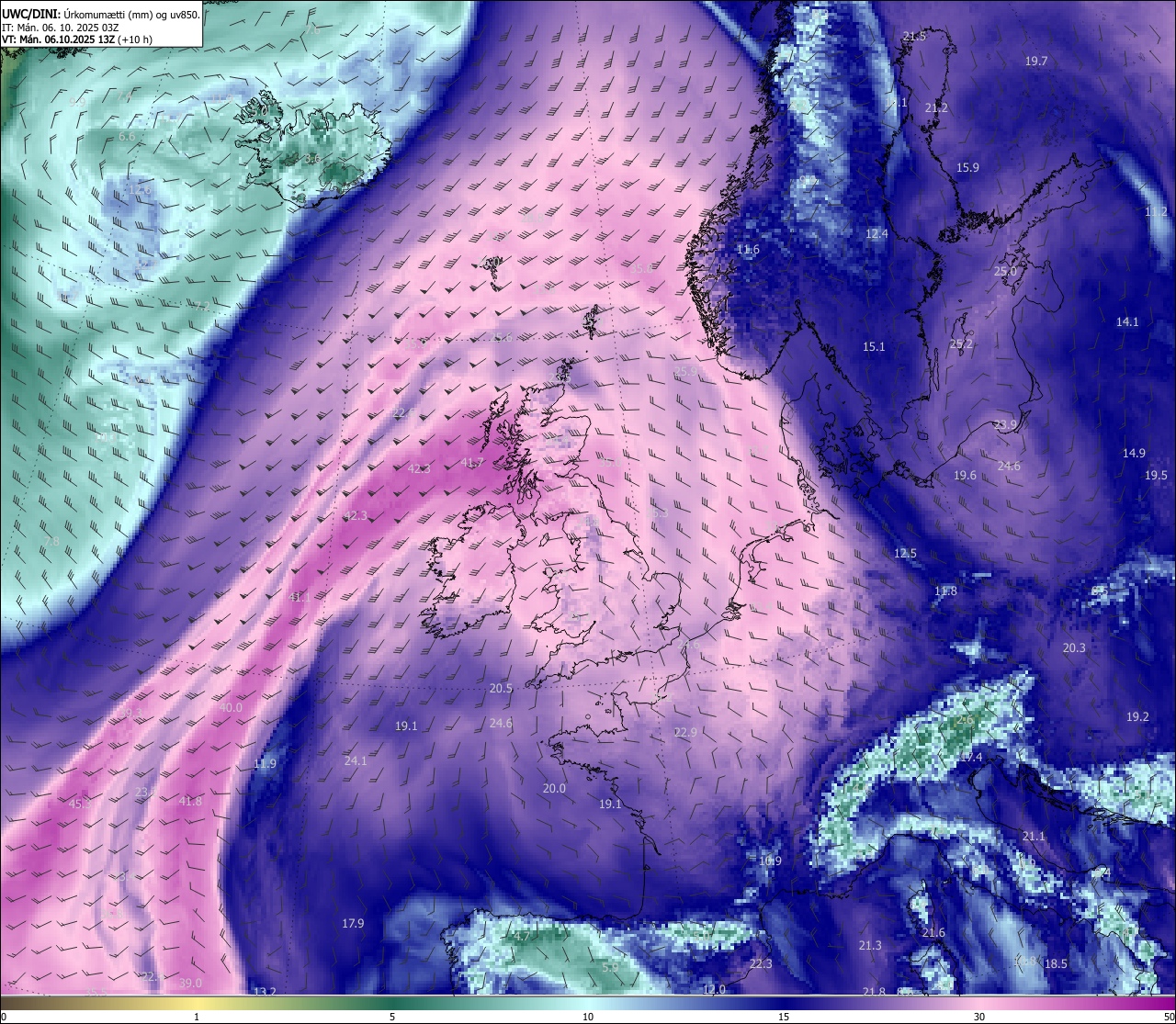1176x1024 pixels.
Task: Click the value 15.1 over southern Sweden
Action: pos(874,346)
